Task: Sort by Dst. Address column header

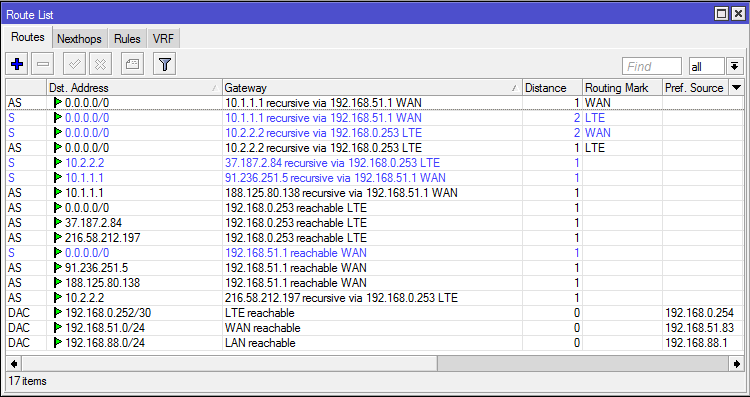Action: [x=134, y=88]
